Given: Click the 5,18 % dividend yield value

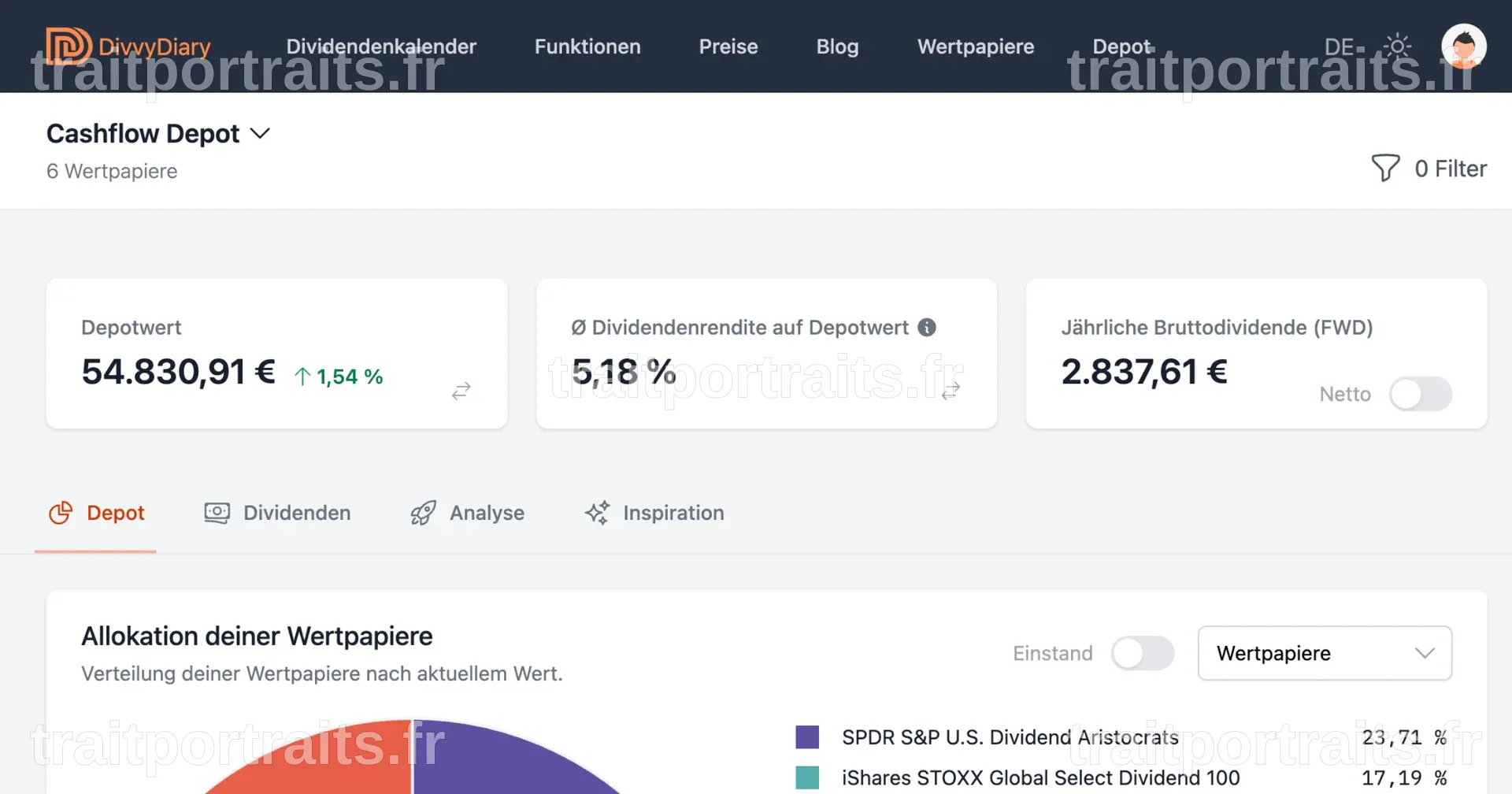Looking at the screenshot, I should (x=624, y=372).
